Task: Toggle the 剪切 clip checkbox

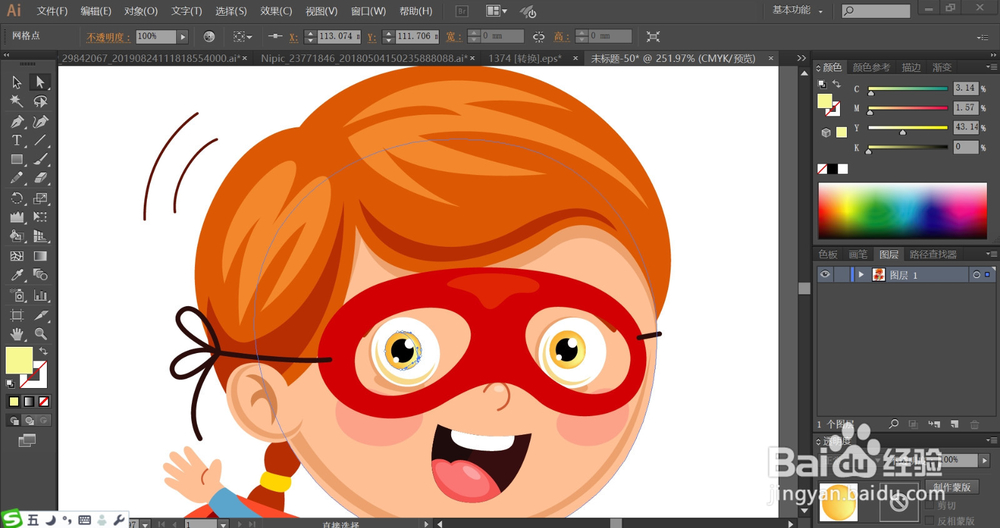Action: pos(930,506)
